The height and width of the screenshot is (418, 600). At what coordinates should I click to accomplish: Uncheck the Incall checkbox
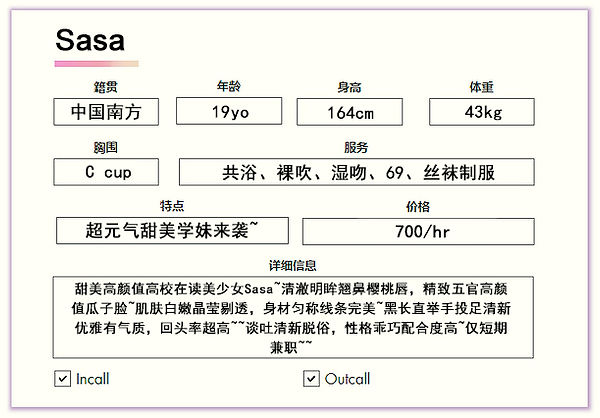62,379
